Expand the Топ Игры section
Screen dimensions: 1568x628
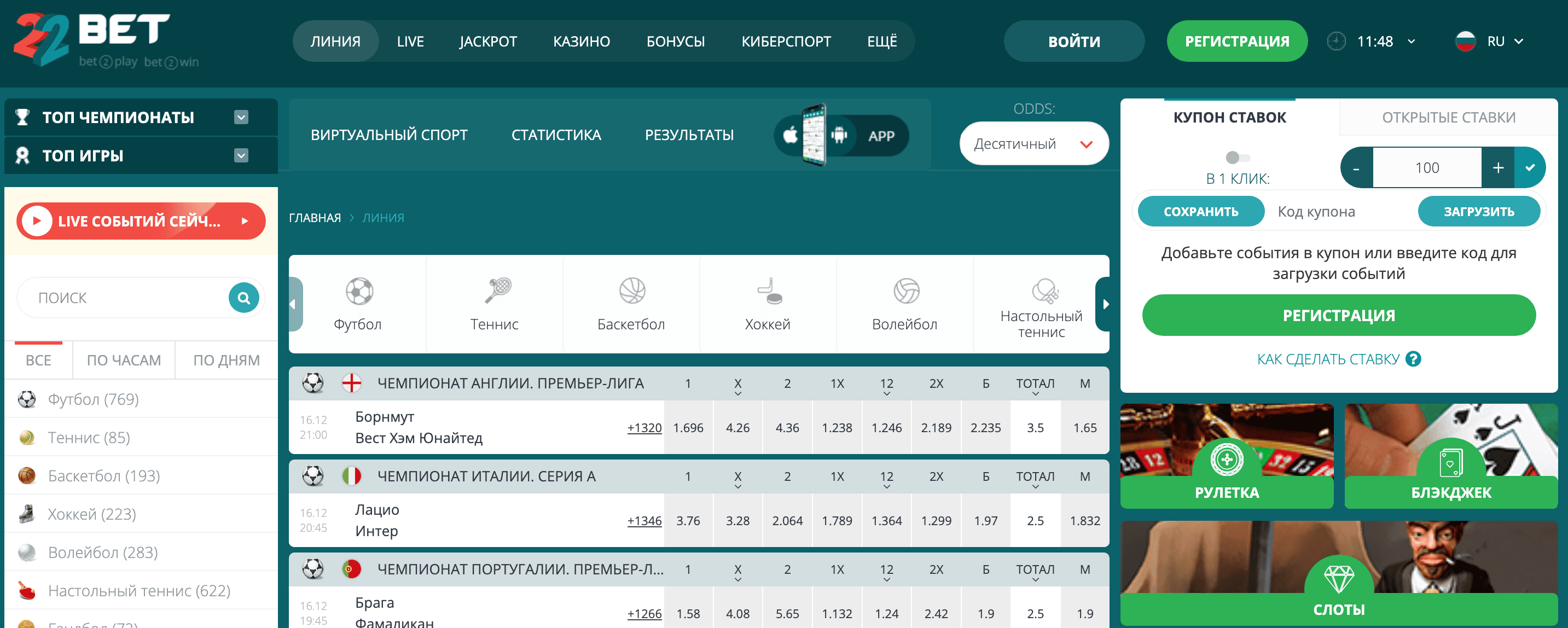(x=241, y=156)
